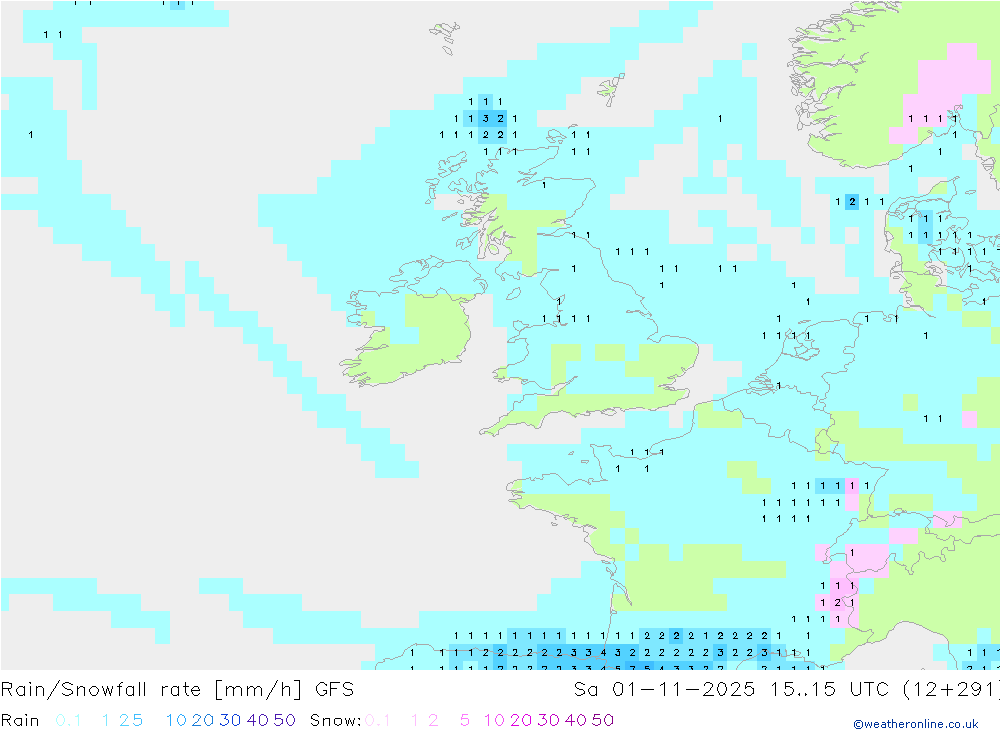Select the Rain legend value 10
This screenshot has width=1000, height=733.
177,720
